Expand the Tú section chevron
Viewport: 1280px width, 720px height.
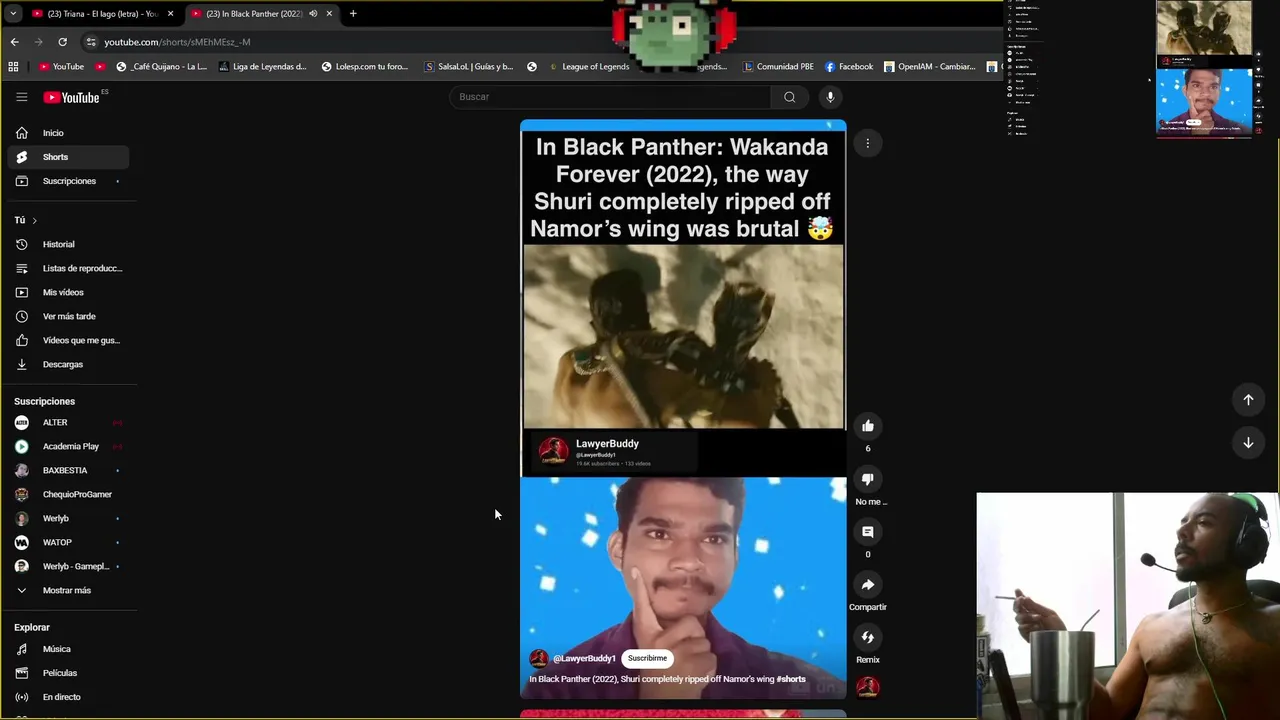click(34, 220)
